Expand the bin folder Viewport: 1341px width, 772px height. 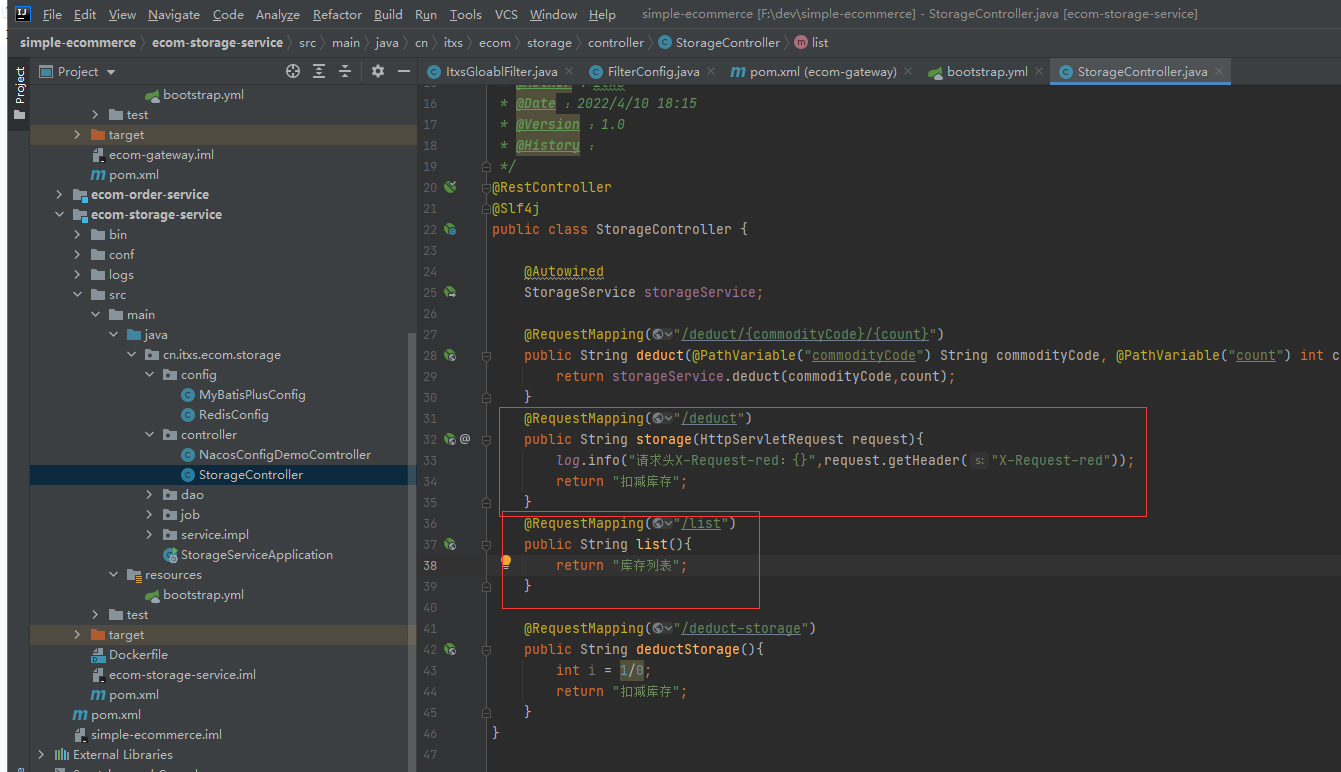78,235
